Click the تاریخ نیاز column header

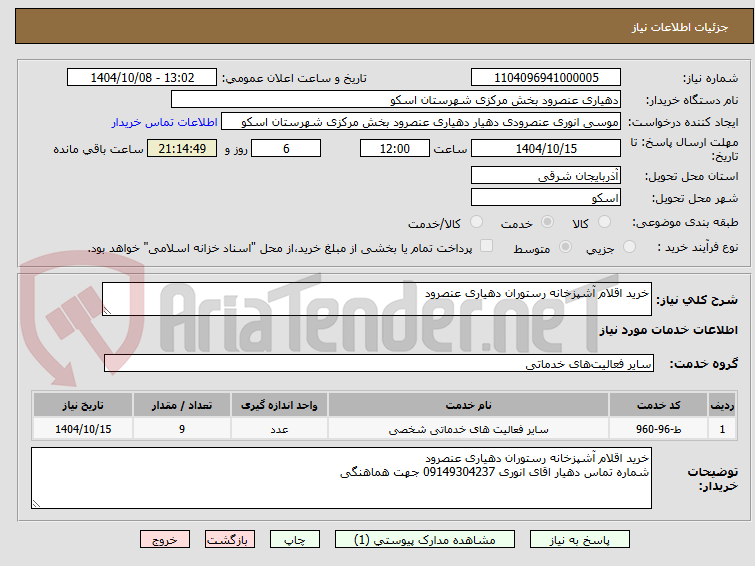click(83, 405)
